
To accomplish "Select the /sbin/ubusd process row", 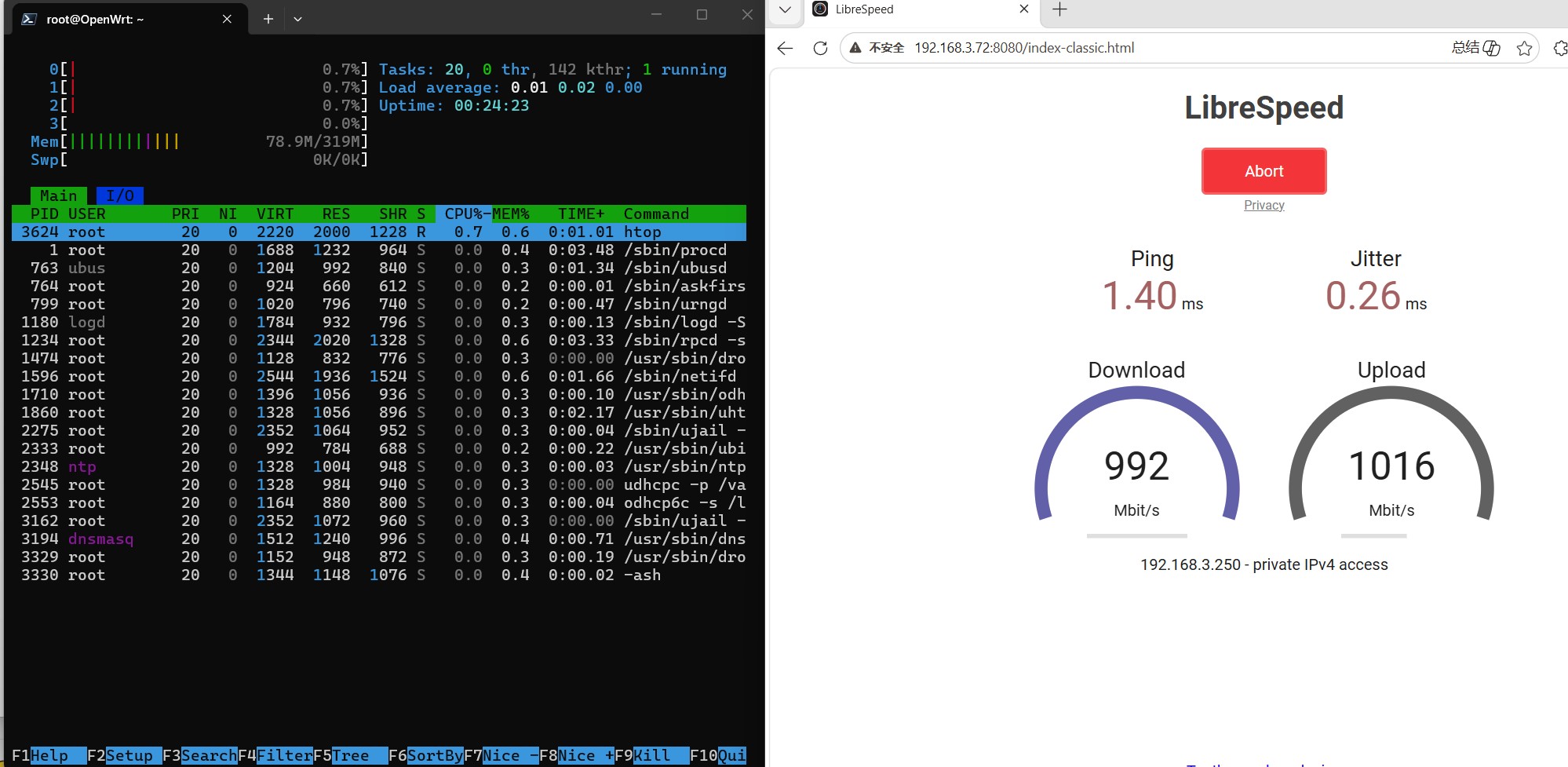I will tap(379, 268).
